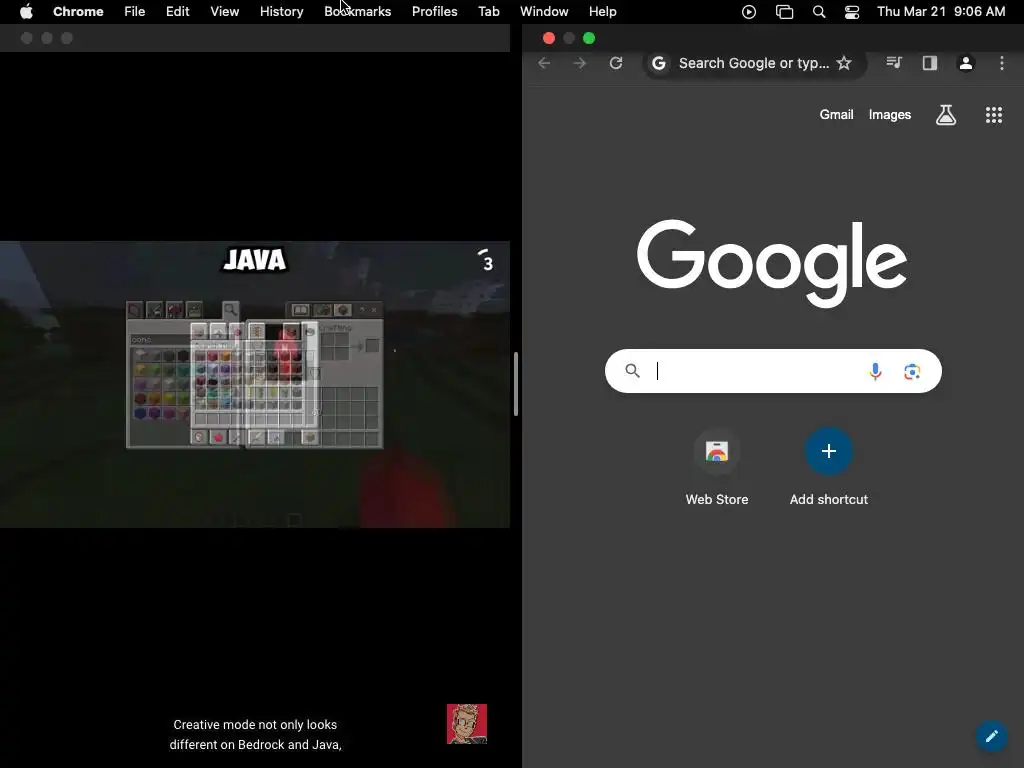Open the Chrome application menu

click(78, 12)
